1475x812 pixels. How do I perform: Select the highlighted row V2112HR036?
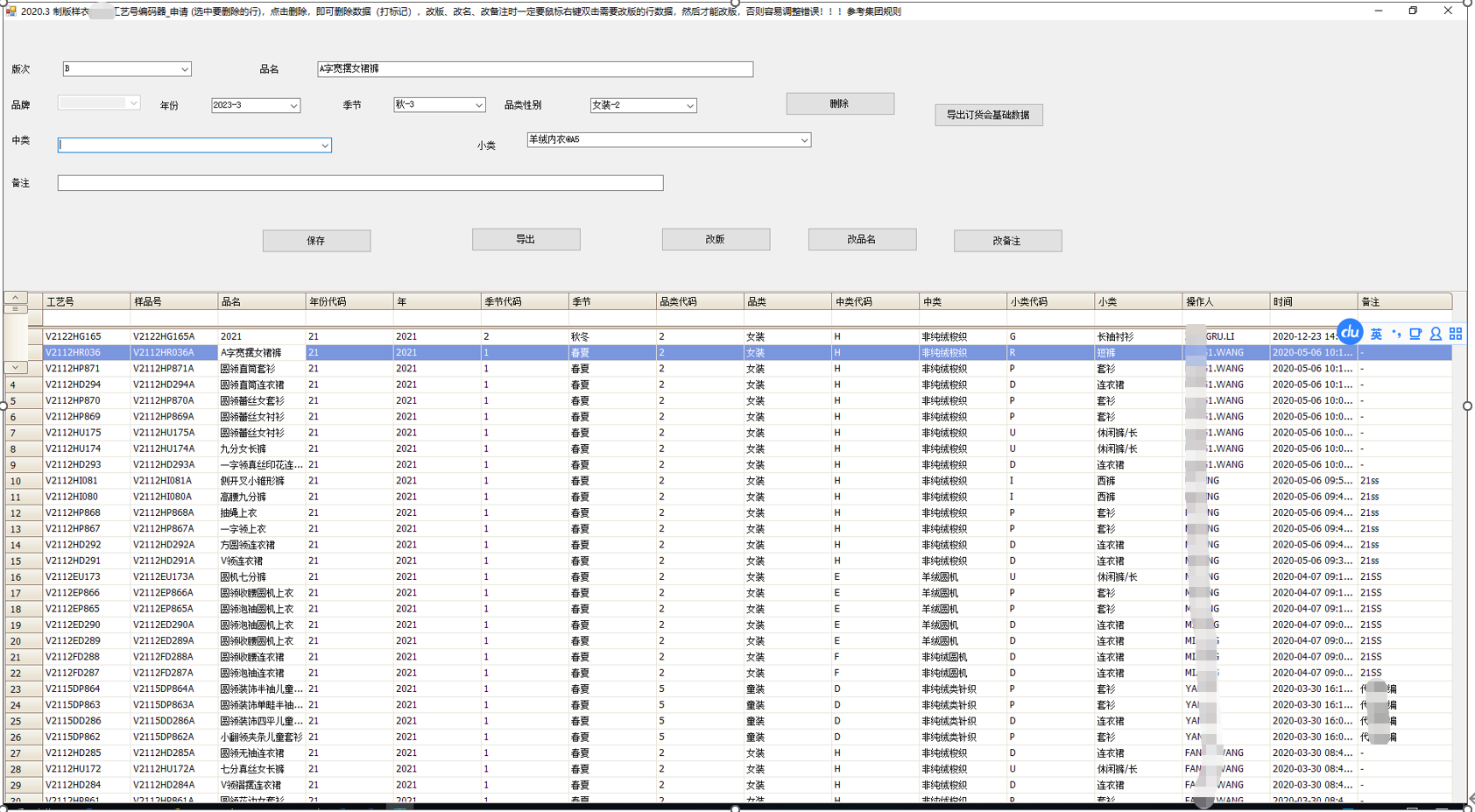pyautogui.click(x=748, y=352)
